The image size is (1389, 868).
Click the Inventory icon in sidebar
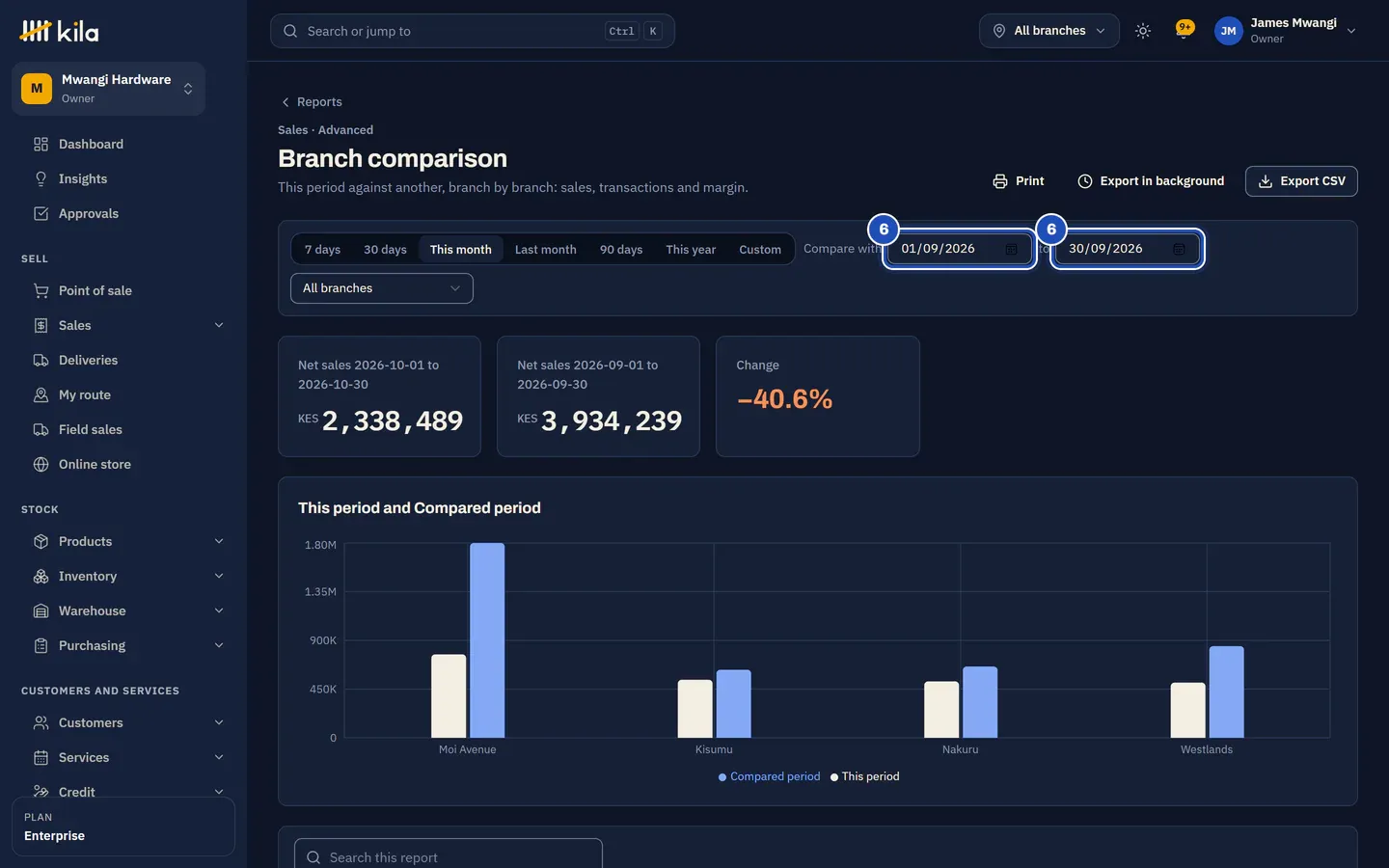coord(41,576)
